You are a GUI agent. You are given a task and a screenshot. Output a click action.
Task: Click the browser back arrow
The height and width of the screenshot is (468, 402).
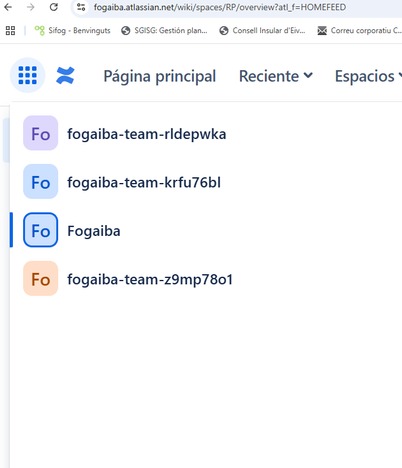(x=8, y=7)
